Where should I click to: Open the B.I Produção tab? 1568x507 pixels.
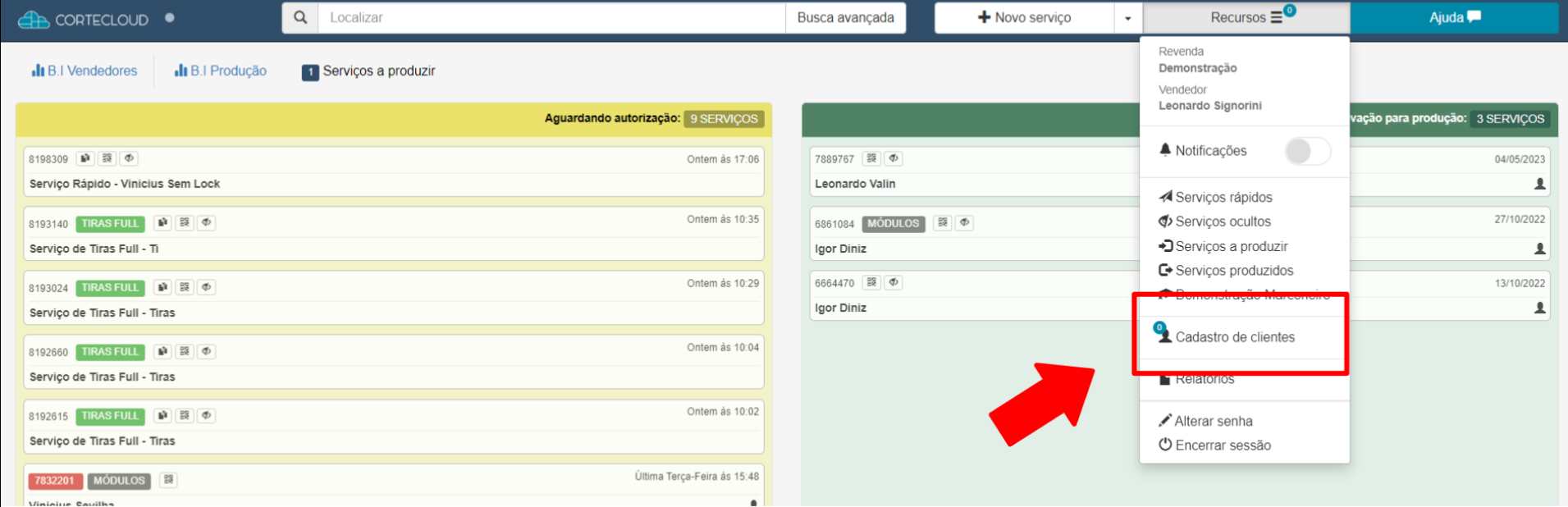tap(220, 71)
